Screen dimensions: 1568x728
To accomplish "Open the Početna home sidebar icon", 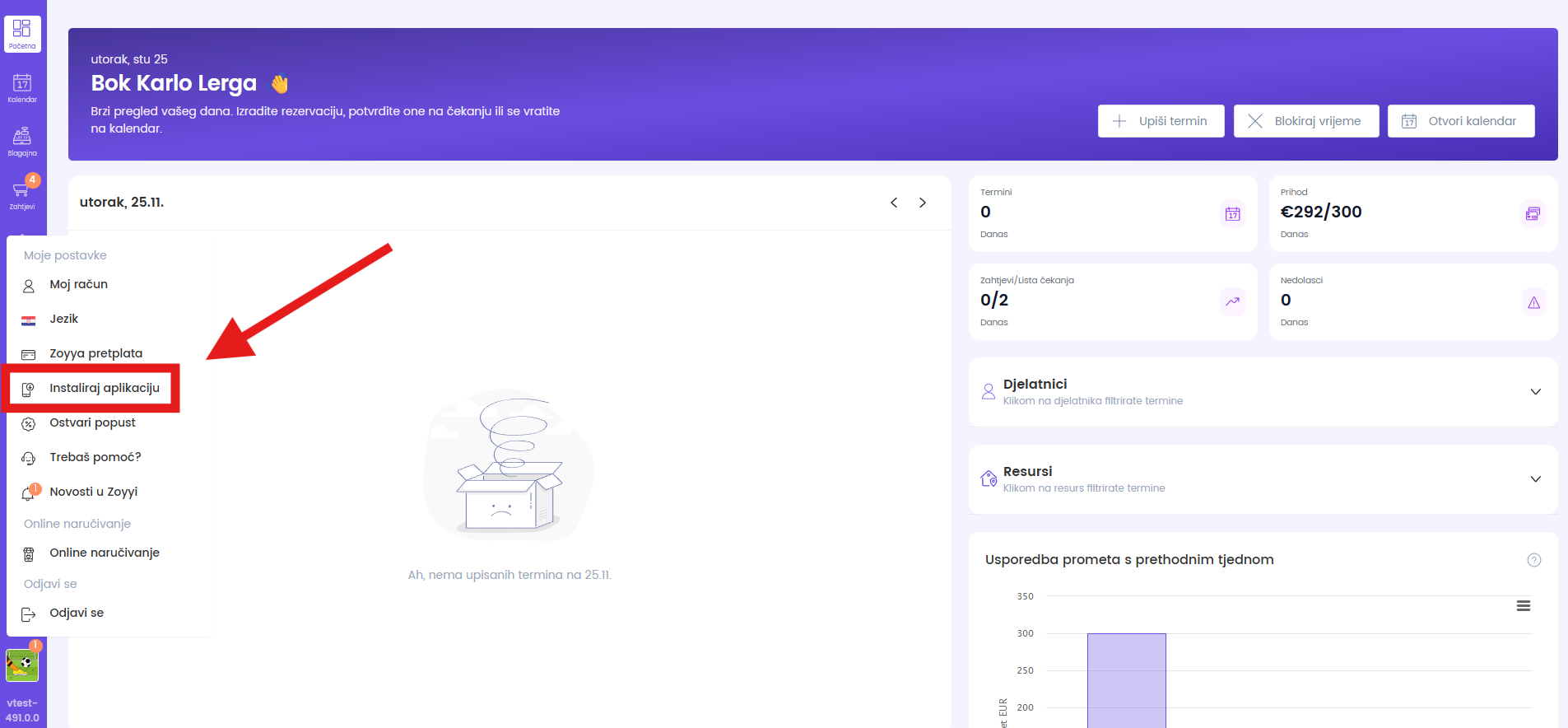I will (x=22, y=34).
